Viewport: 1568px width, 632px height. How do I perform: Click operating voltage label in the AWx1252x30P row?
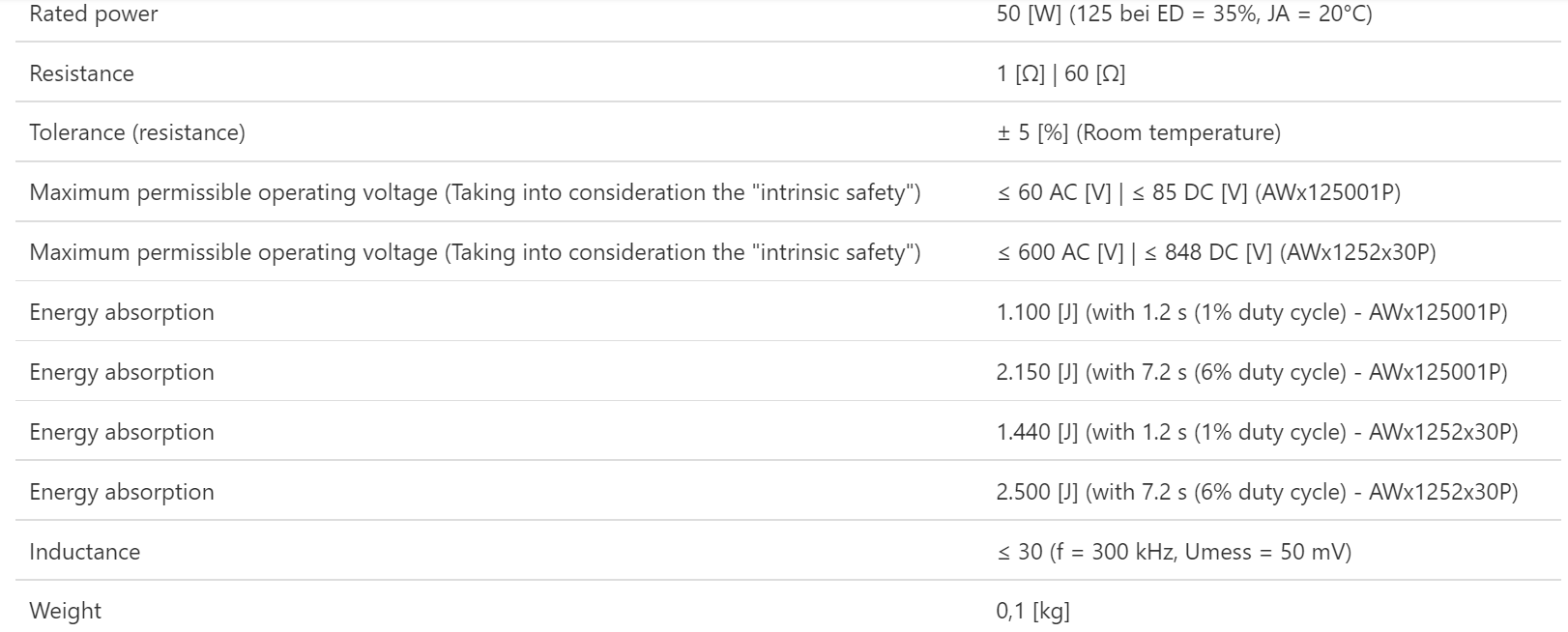475,252
